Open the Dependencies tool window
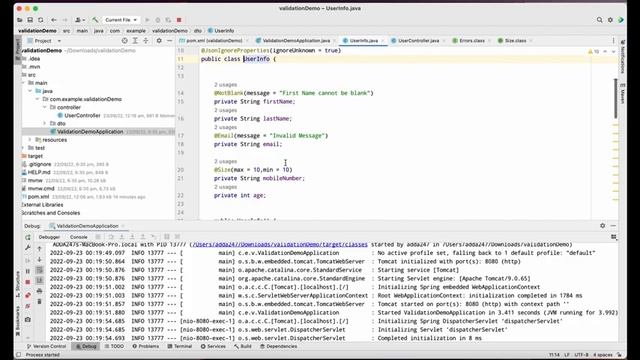 pyautogui.click(x=278, y=346)
